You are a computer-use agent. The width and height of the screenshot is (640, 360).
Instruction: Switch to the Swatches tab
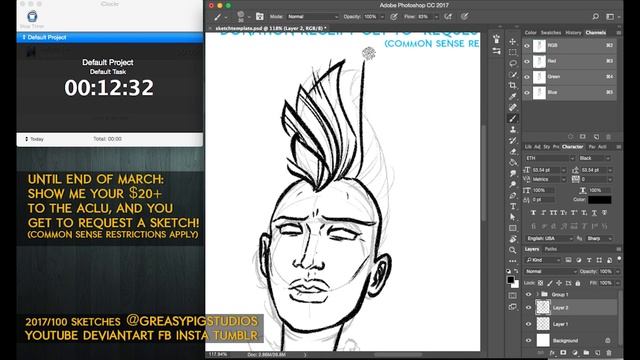click(x=551, y=33)
